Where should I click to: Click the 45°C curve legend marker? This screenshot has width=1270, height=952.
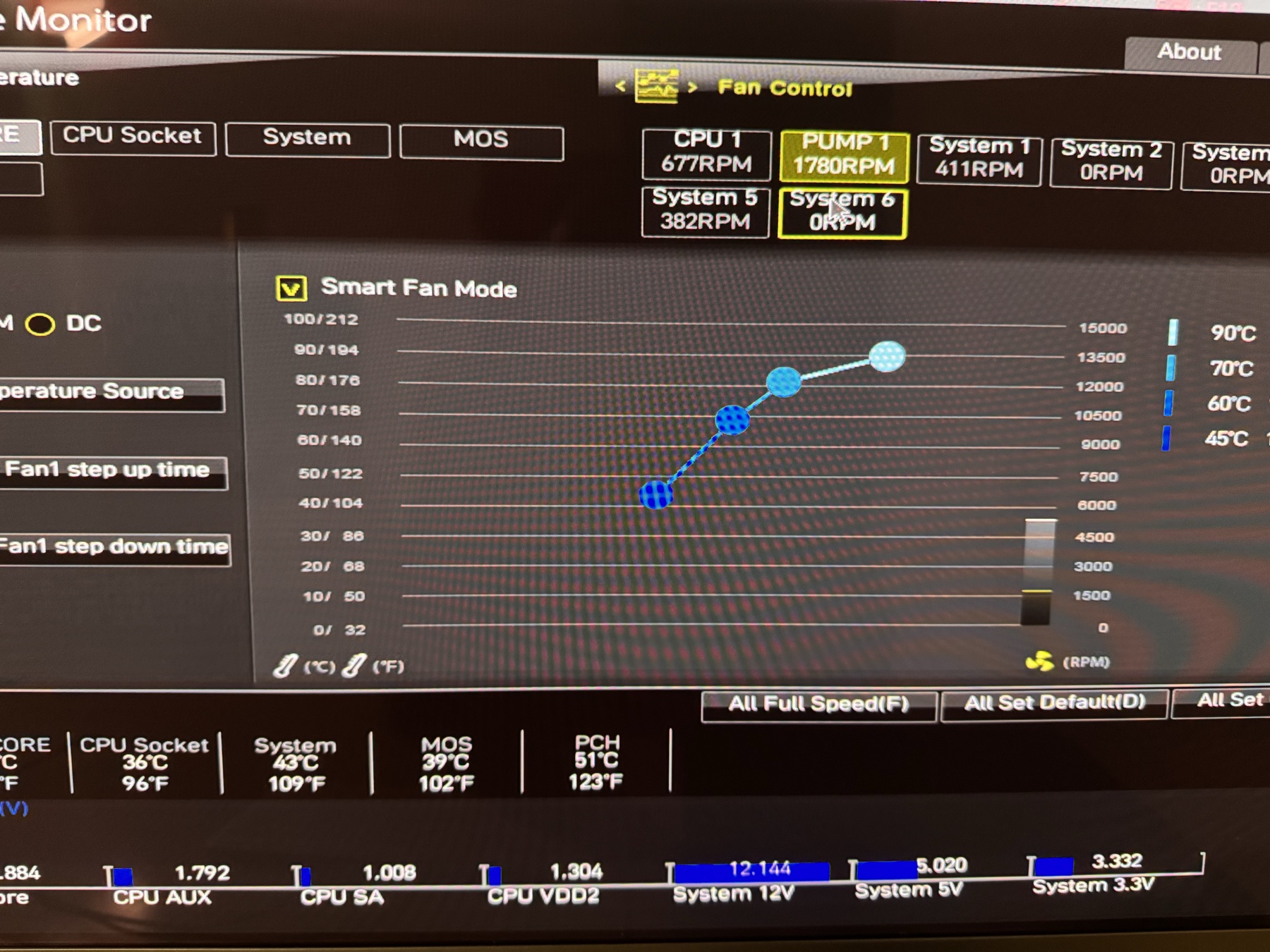(x=1166, y=438)
